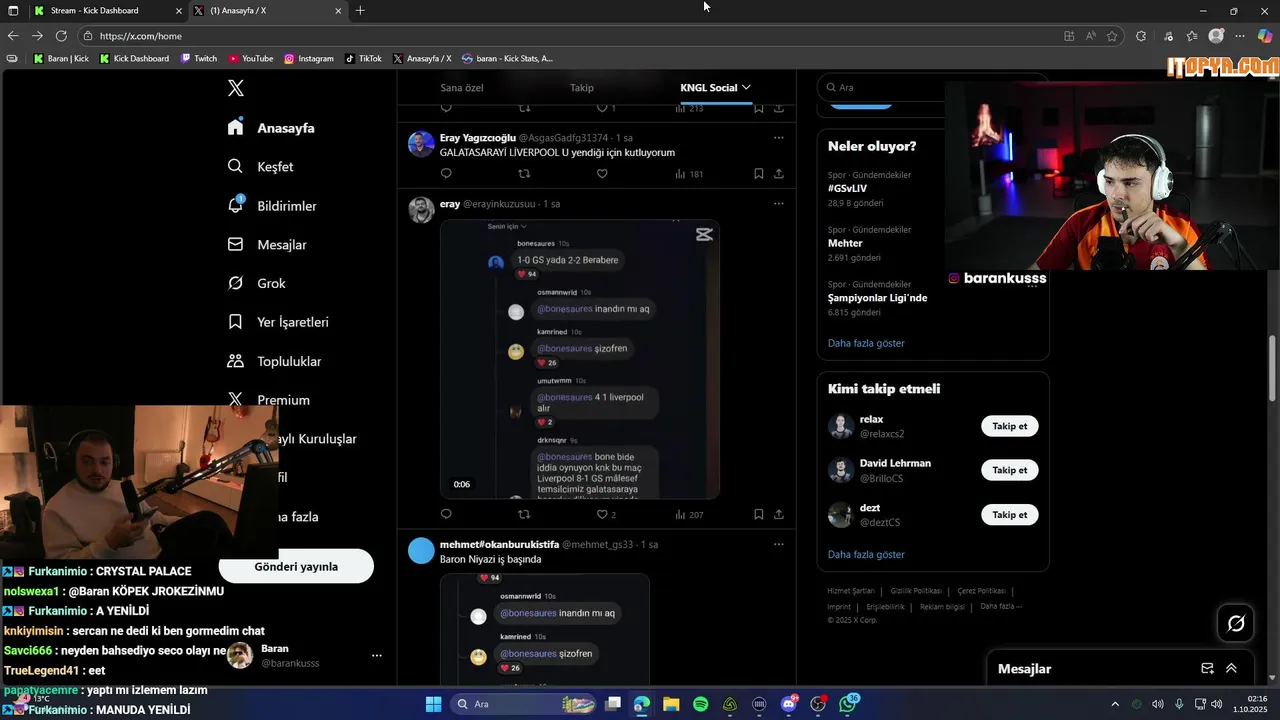
Task: Switch to Sana özel tab
Action: pyautogui.click(x=461, y=88)
